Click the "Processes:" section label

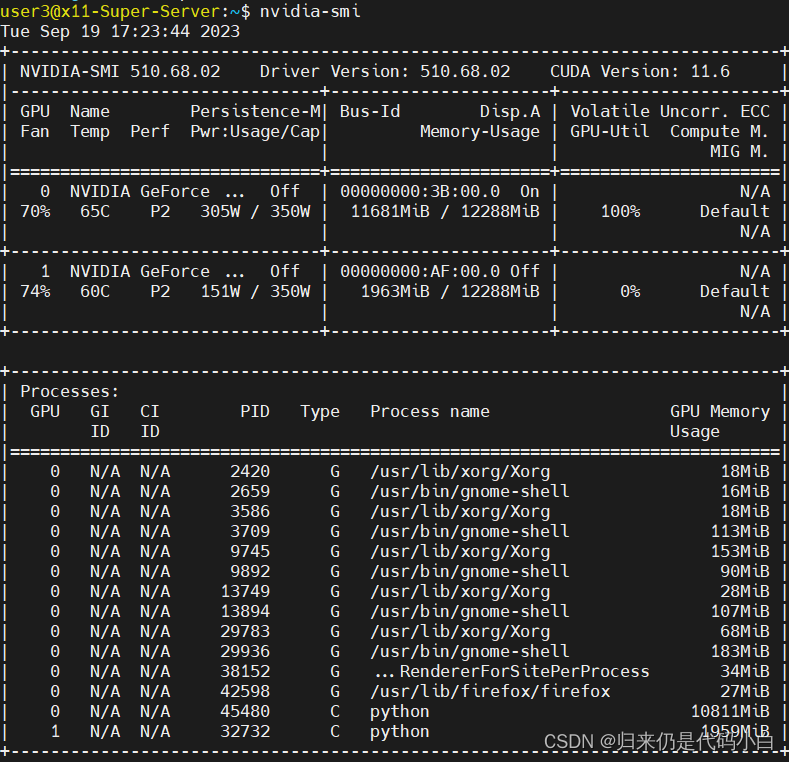70,392
